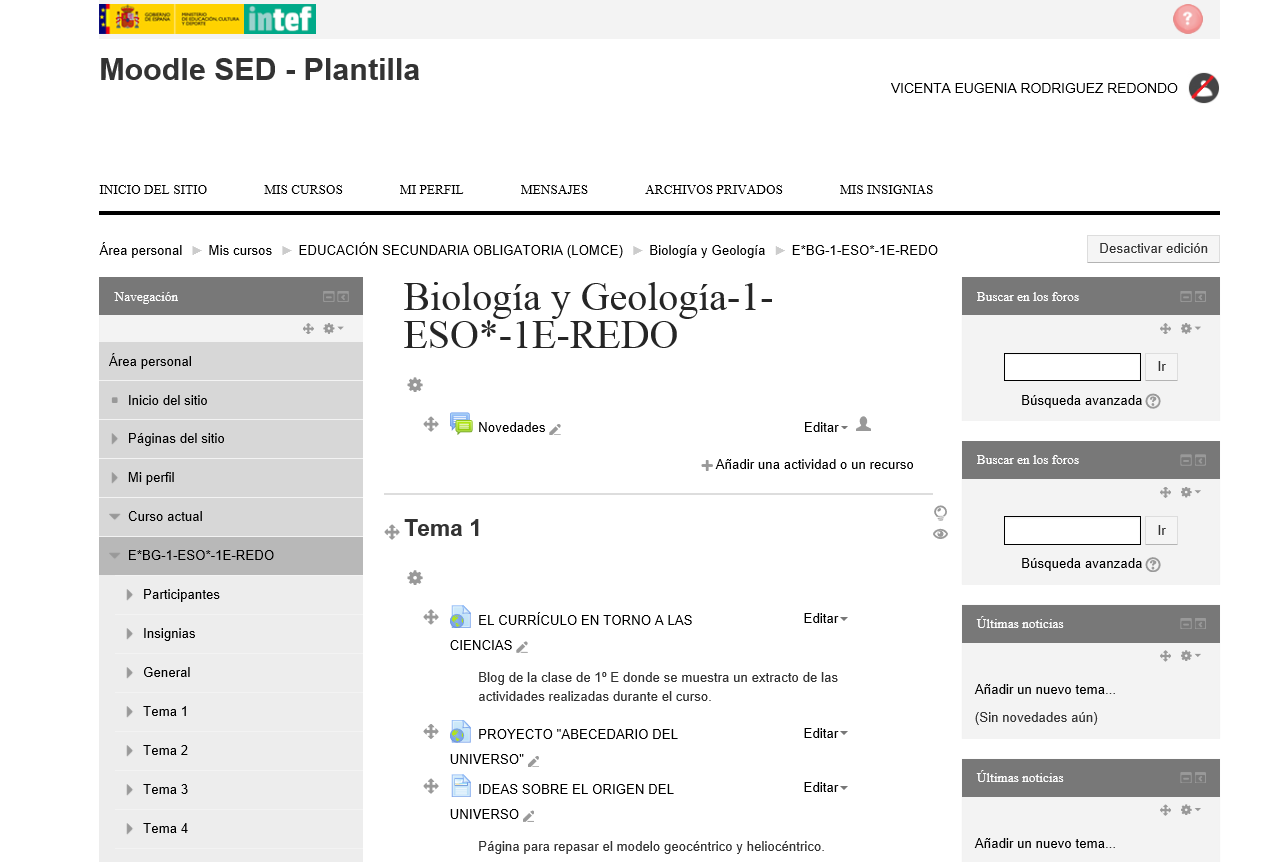This screenshot has height=862, width=1280.
Task: Open the MENSAJES menu item
Action: point(554,189)
